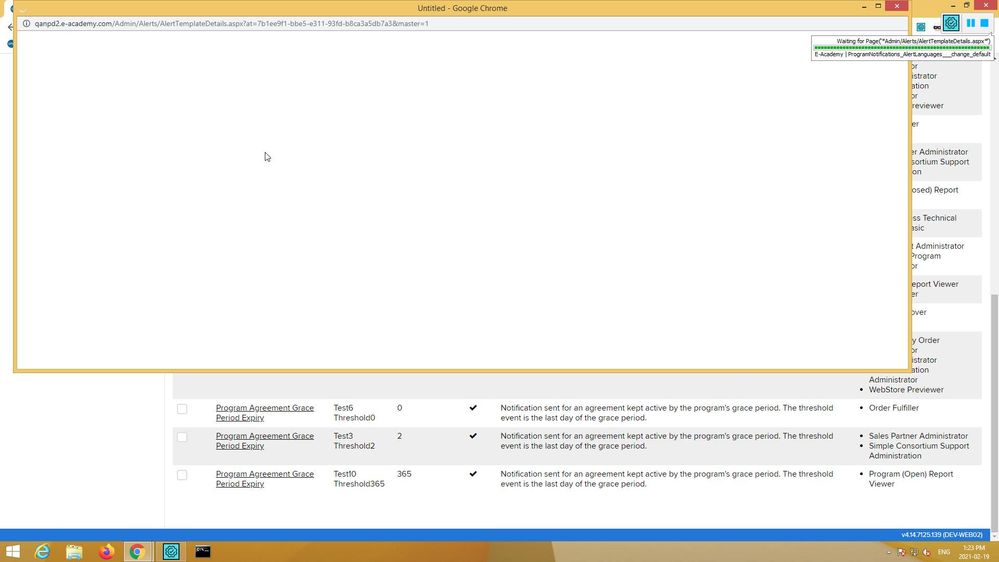Click the back arrow of the background browser
The width and height of the screenshot is (999, 562).
coord(10,27)
